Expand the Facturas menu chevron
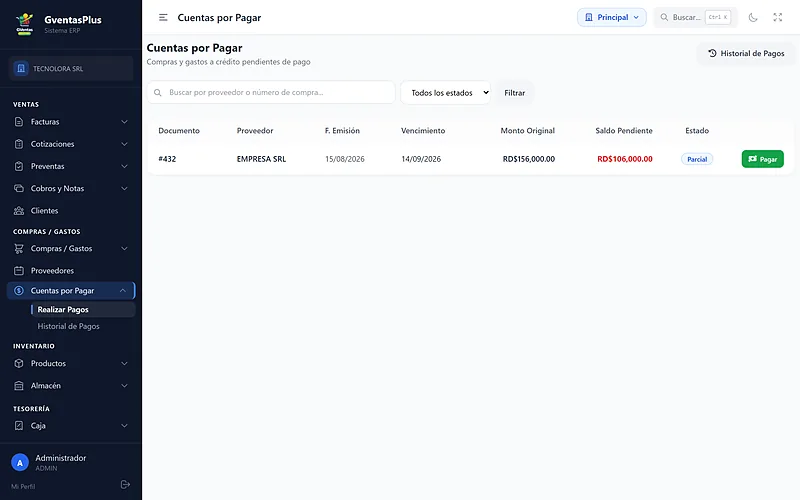800x500 pixels. [124, 122]
